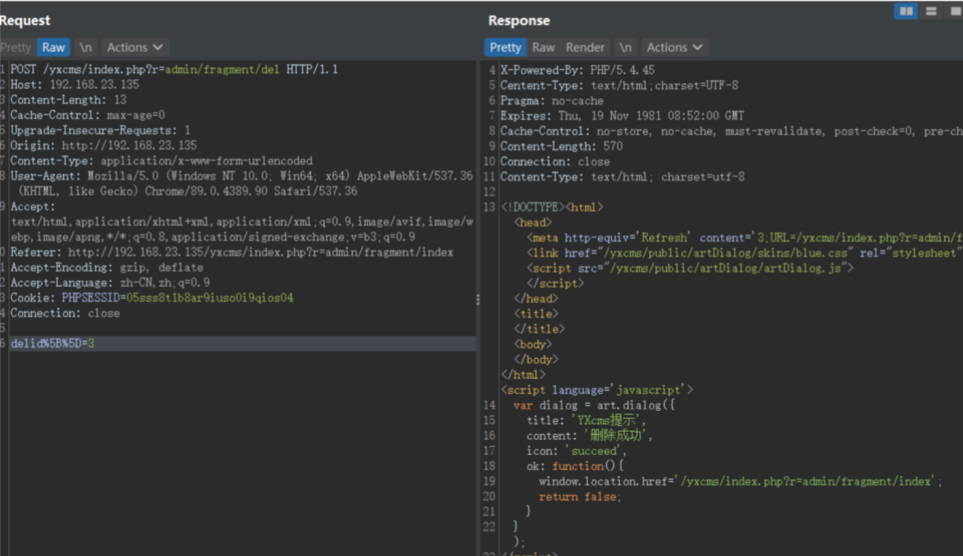Click the return false; line

pyautogui.click(x=580, y=497)
